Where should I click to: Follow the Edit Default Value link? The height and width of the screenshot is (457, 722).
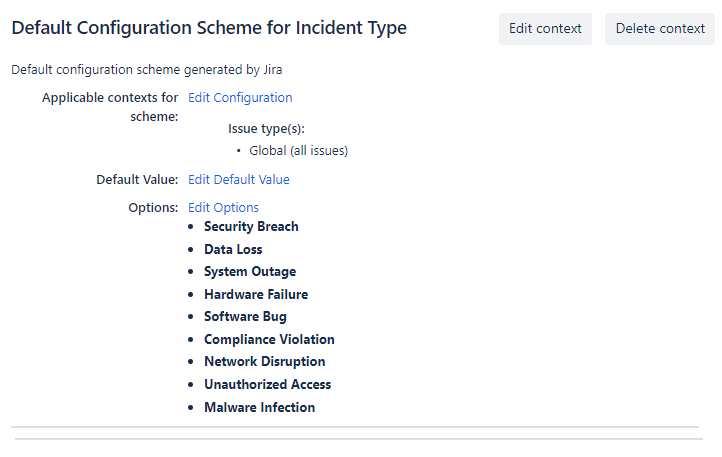(238, 180)
